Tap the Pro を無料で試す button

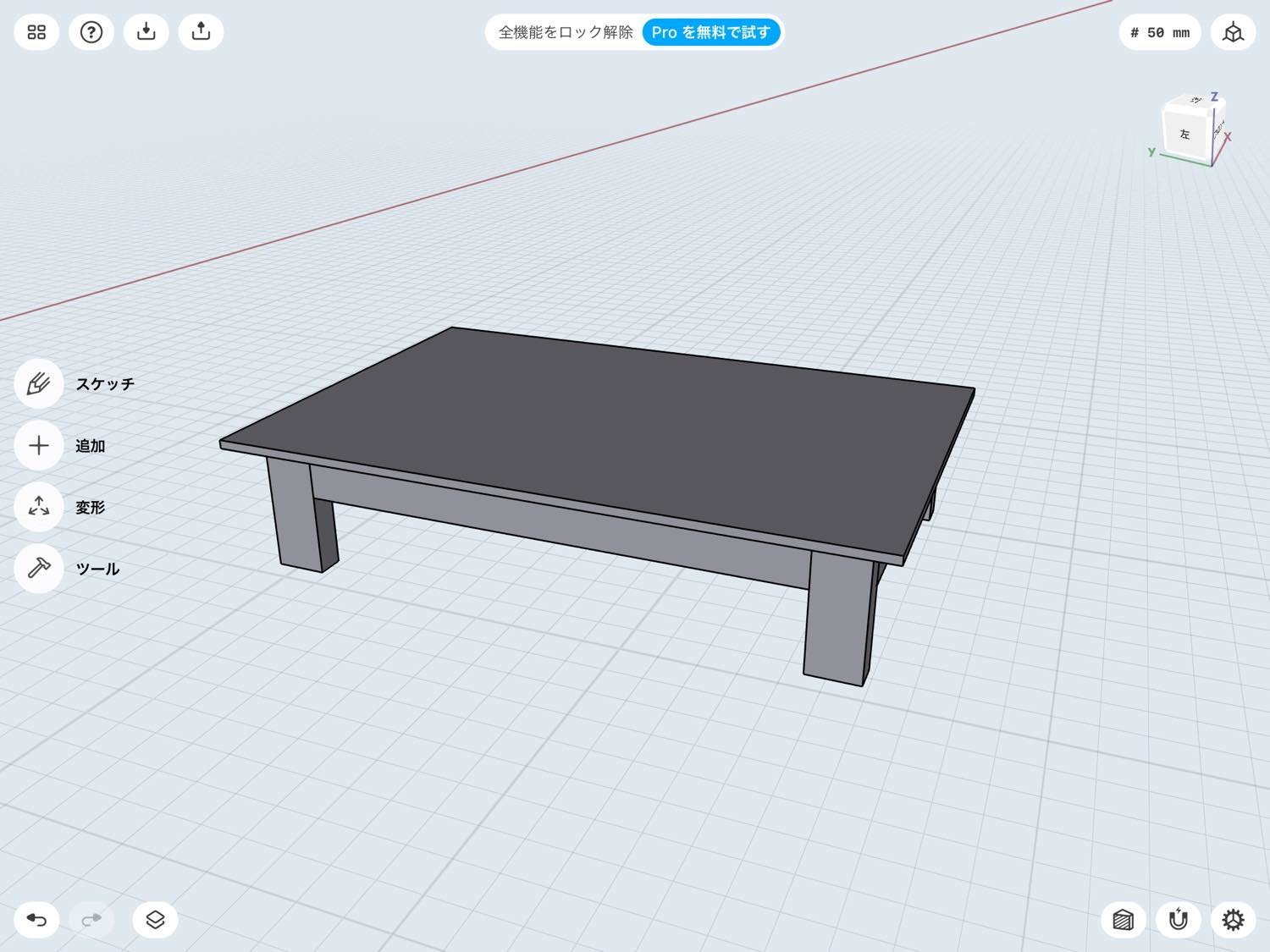point(711,32)
